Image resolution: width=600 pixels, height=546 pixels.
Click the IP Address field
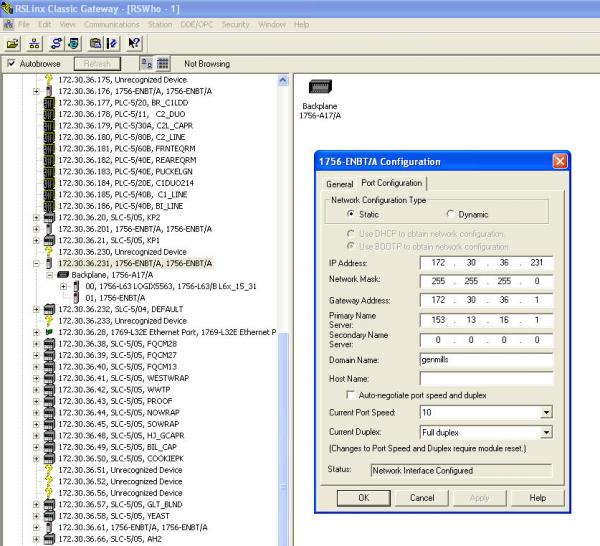click(x=486, y=263)
